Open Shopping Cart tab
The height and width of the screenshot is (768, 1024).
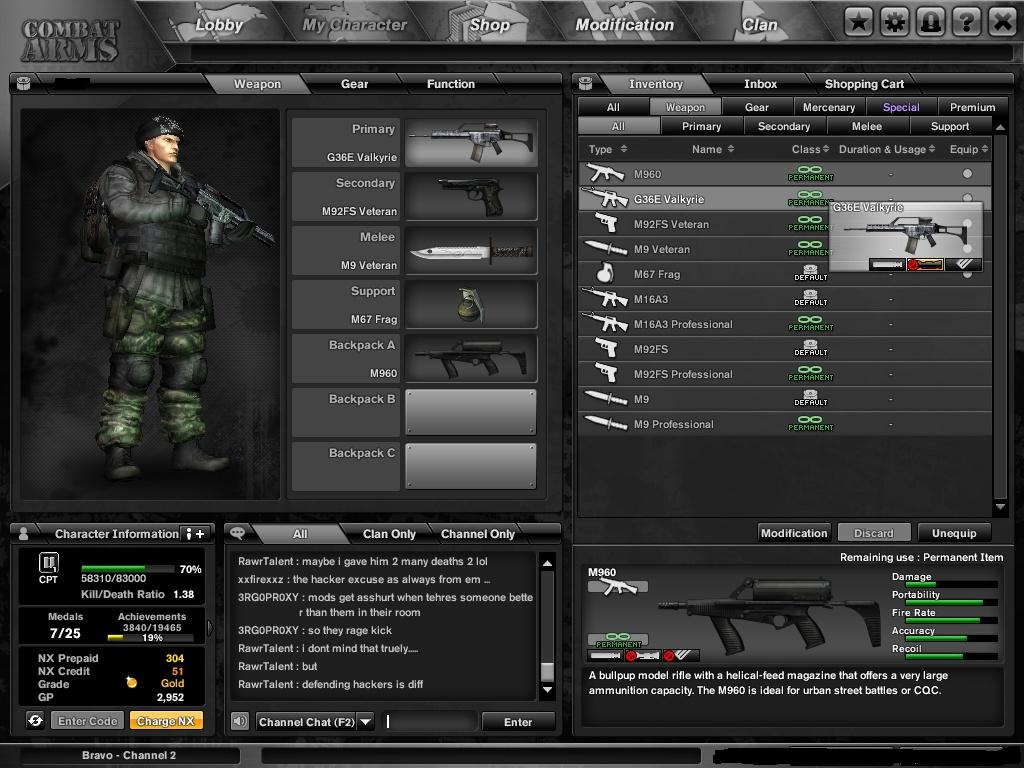click(864, 84)
